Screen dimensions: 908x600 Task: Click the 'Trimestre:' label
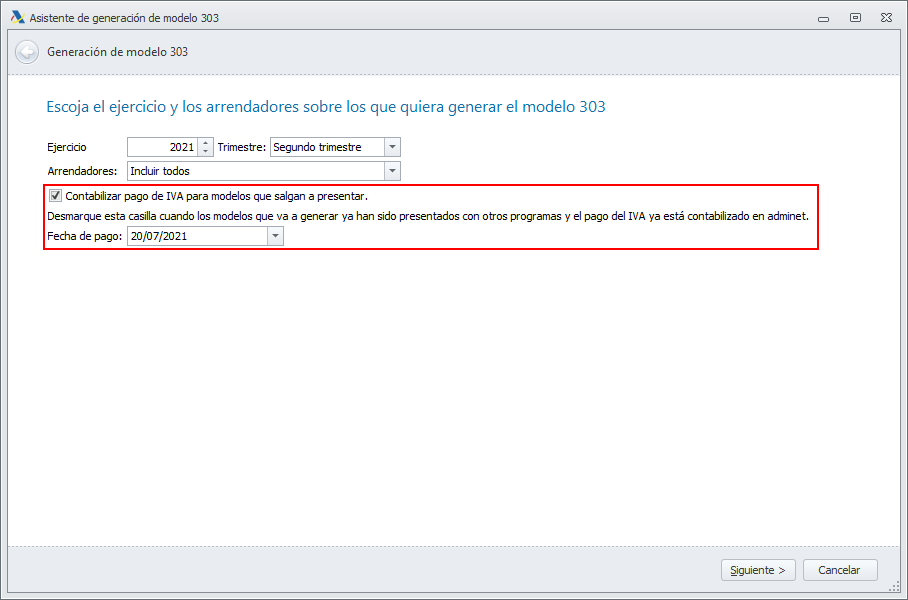coord(241,147)
